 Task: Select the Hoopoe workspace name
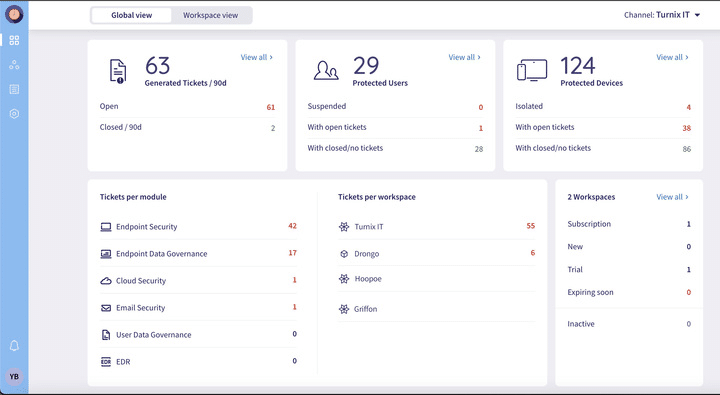pos(368,279)
